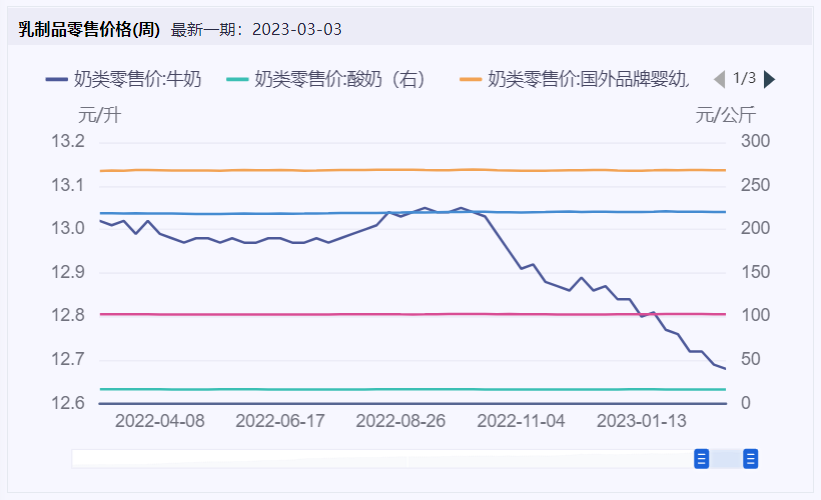Click the empty zoom slider track
This screenshot has height=500, width=821.
(380, 459)
